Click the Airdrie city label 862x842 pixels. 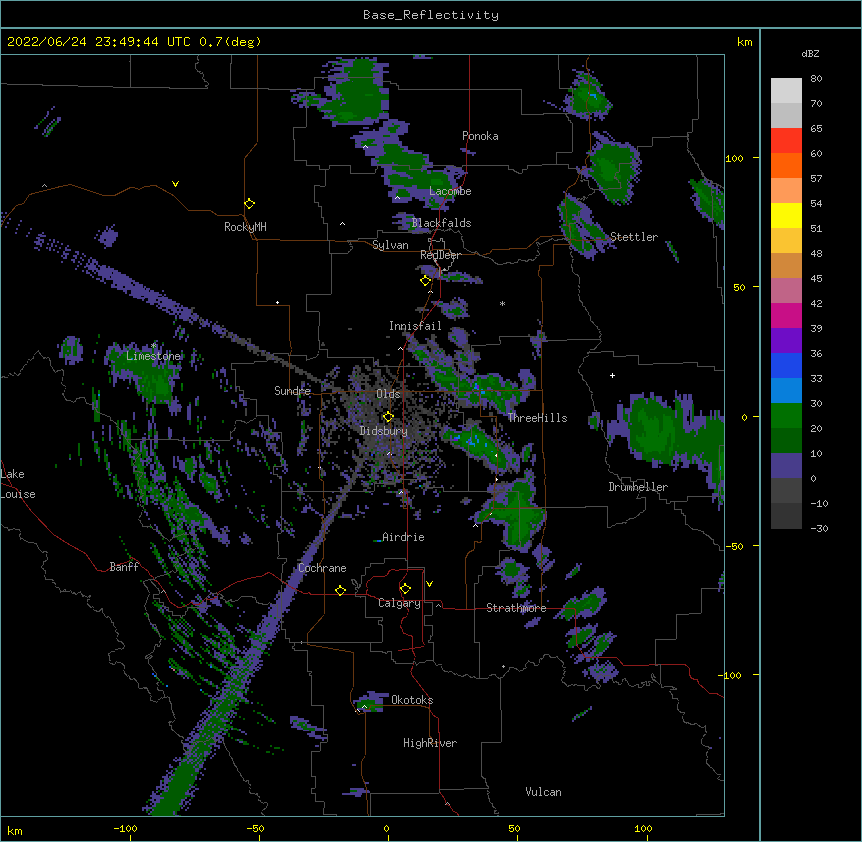pyautogui.click(x=403, y=537)
